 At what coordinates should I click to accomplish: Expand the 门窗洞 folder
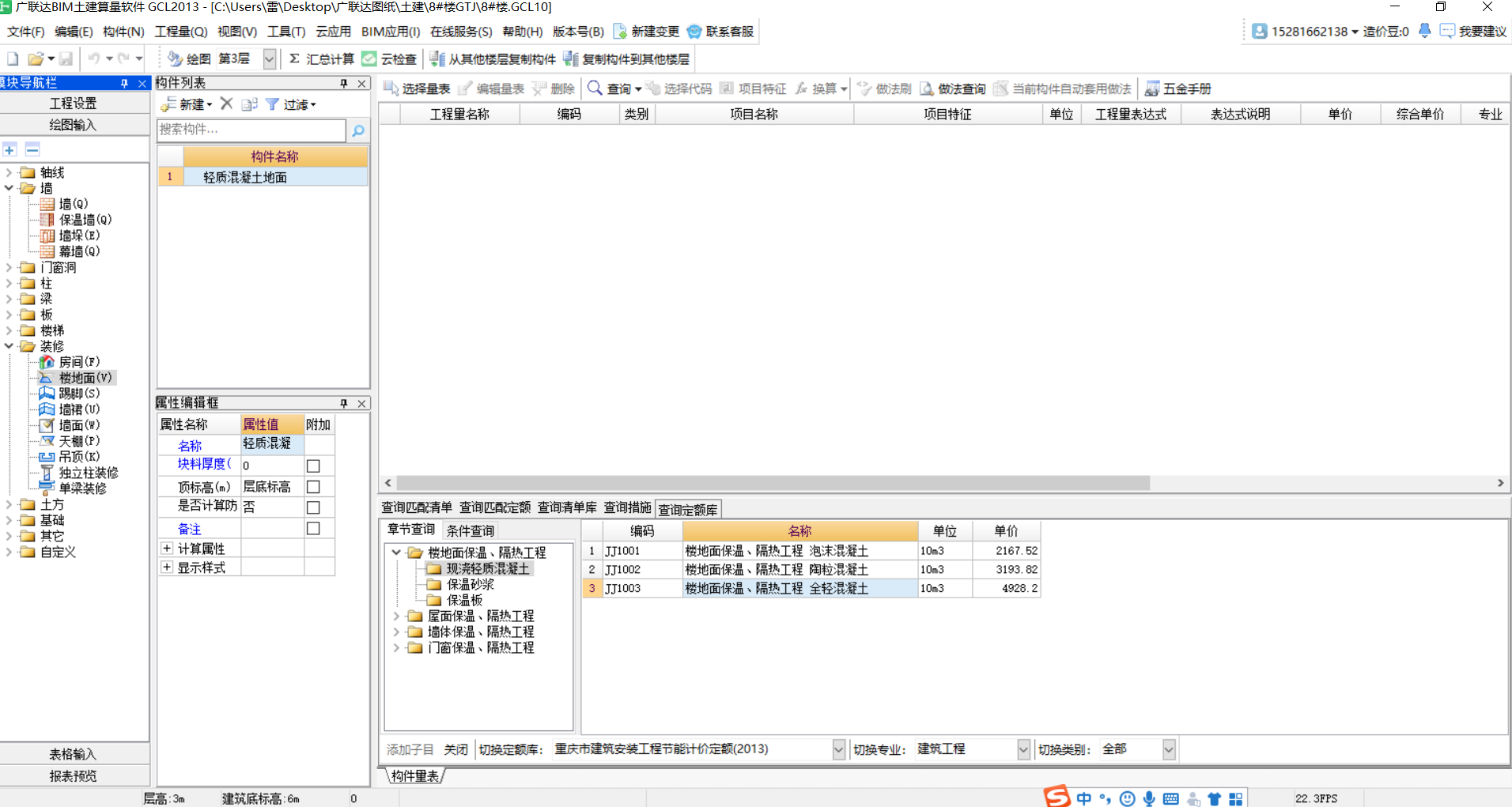tap(9, 267)
